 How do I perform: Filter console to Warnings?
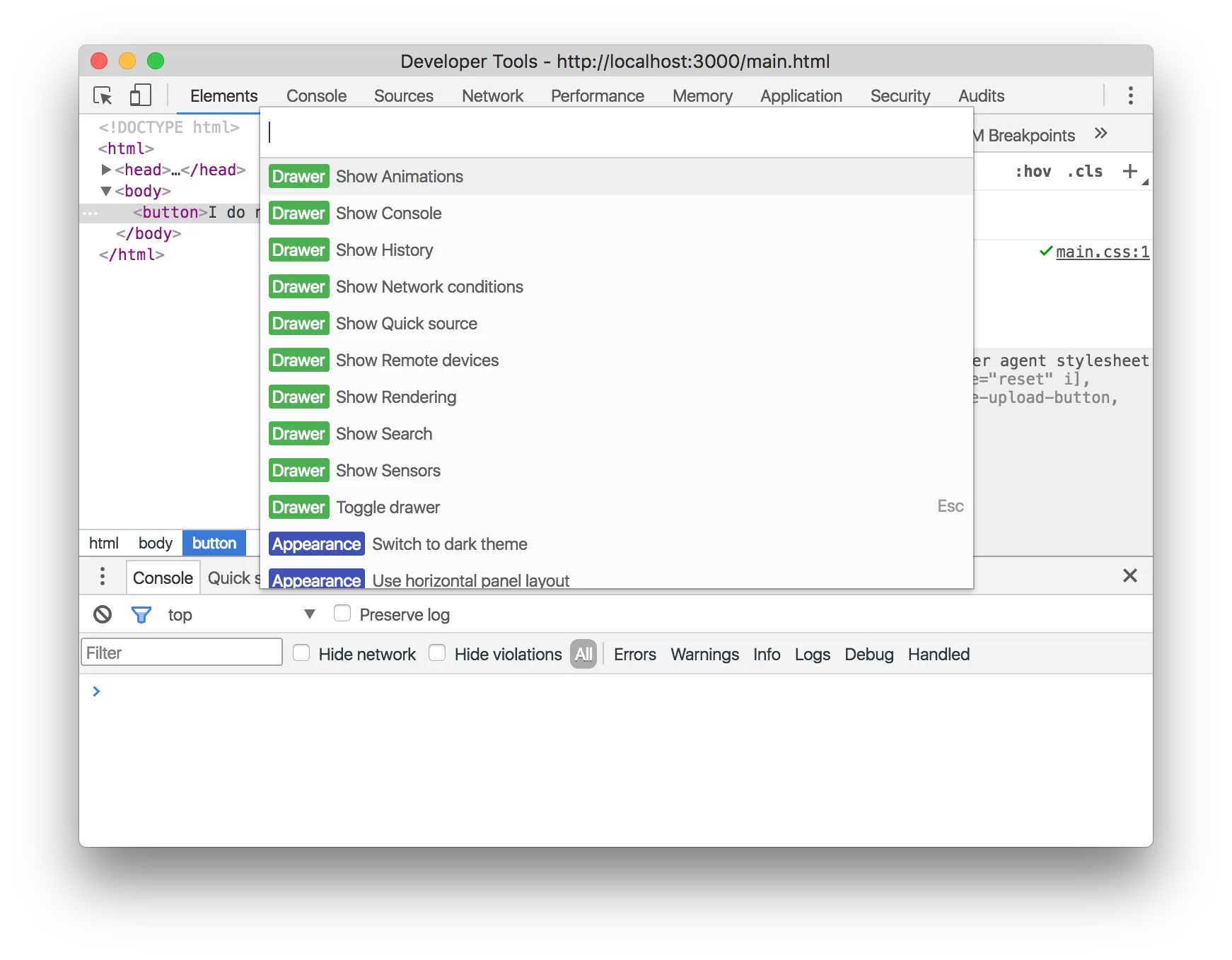[704, 654]
